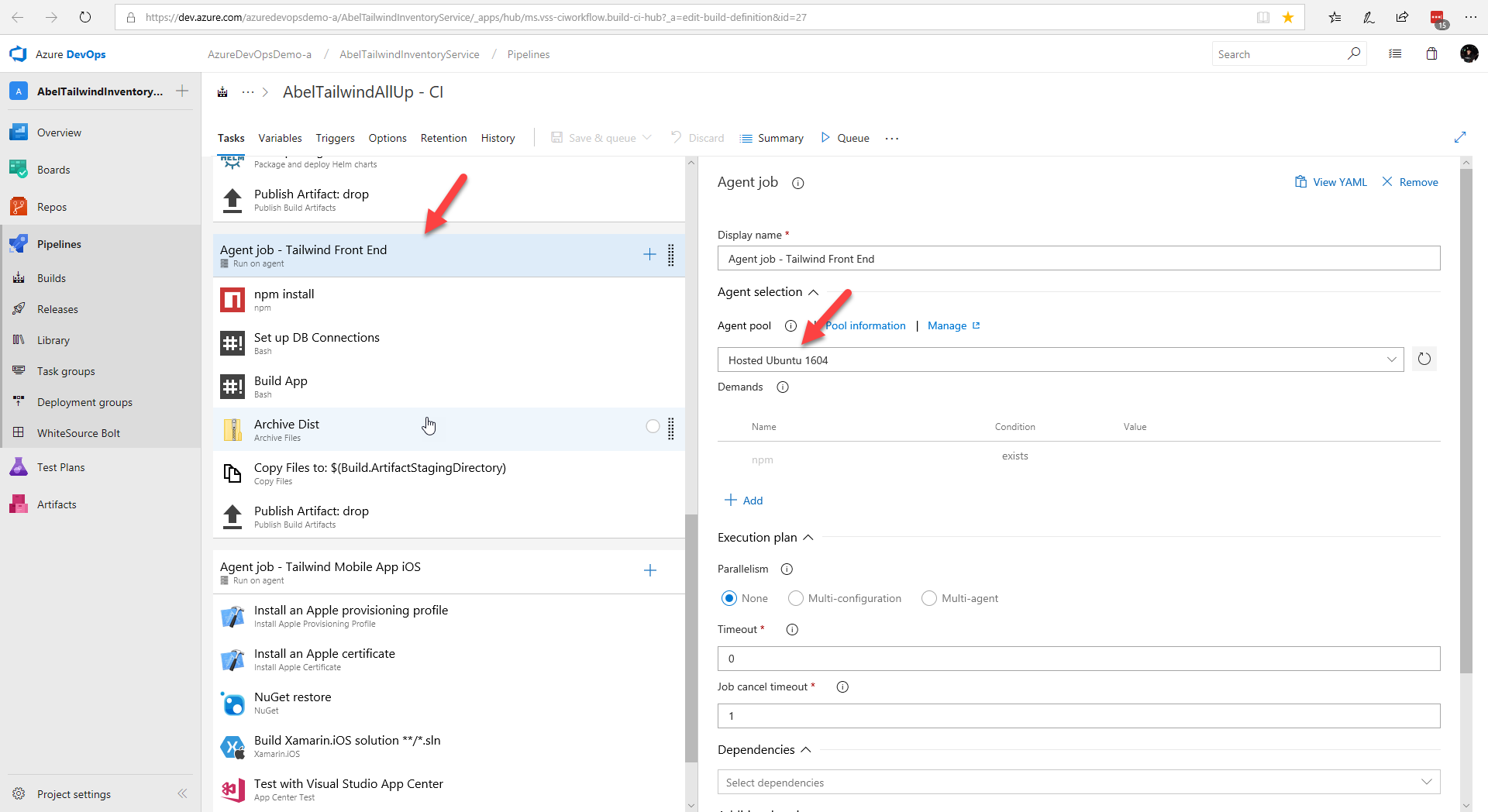Open Builds under Pipelines
This screenshot has width=1488, height=812.
pyautogui.click(x=51, y=278)
